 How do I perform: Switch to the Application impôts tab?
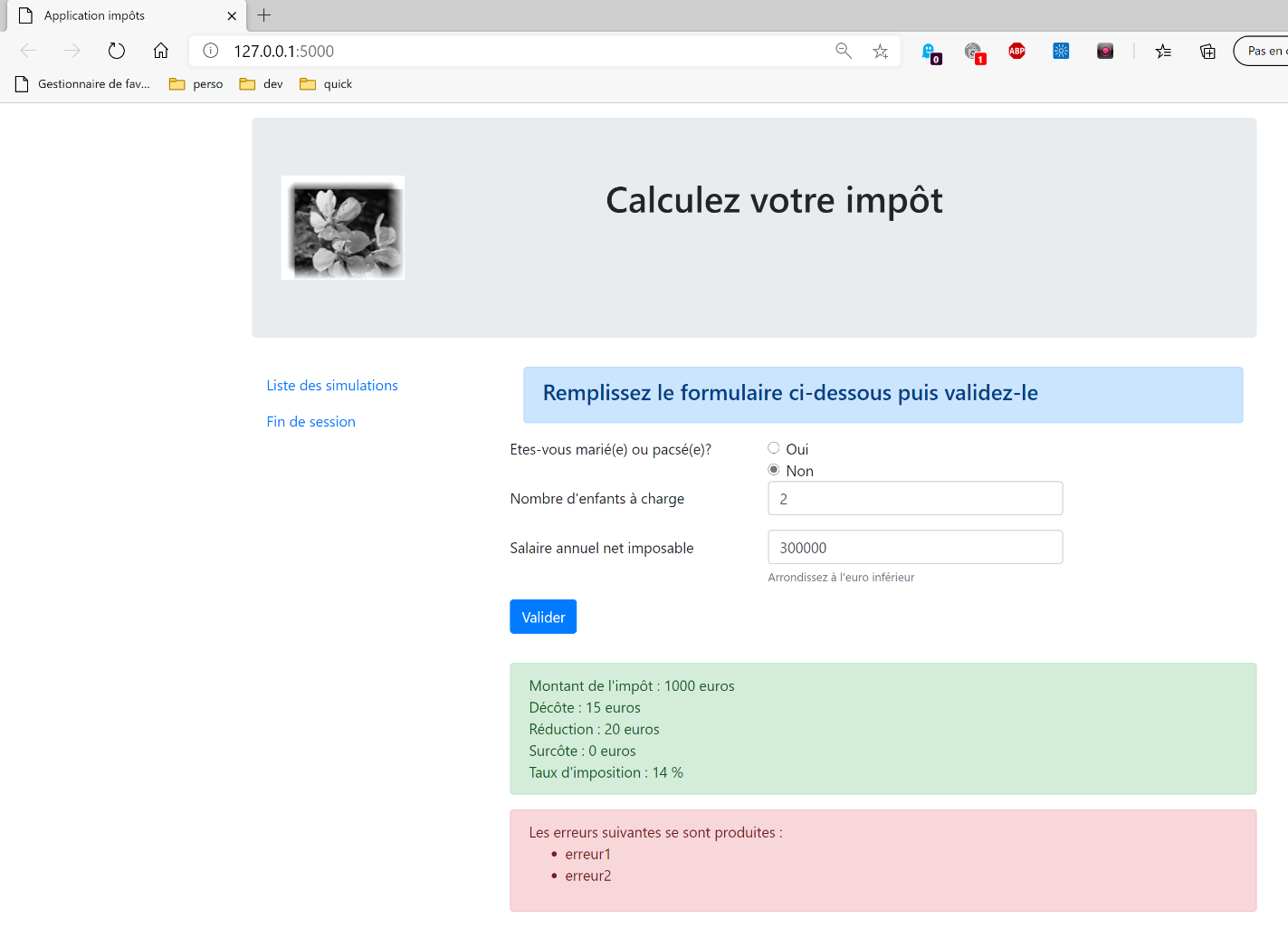pyautogui.click(x=118, y=15)
